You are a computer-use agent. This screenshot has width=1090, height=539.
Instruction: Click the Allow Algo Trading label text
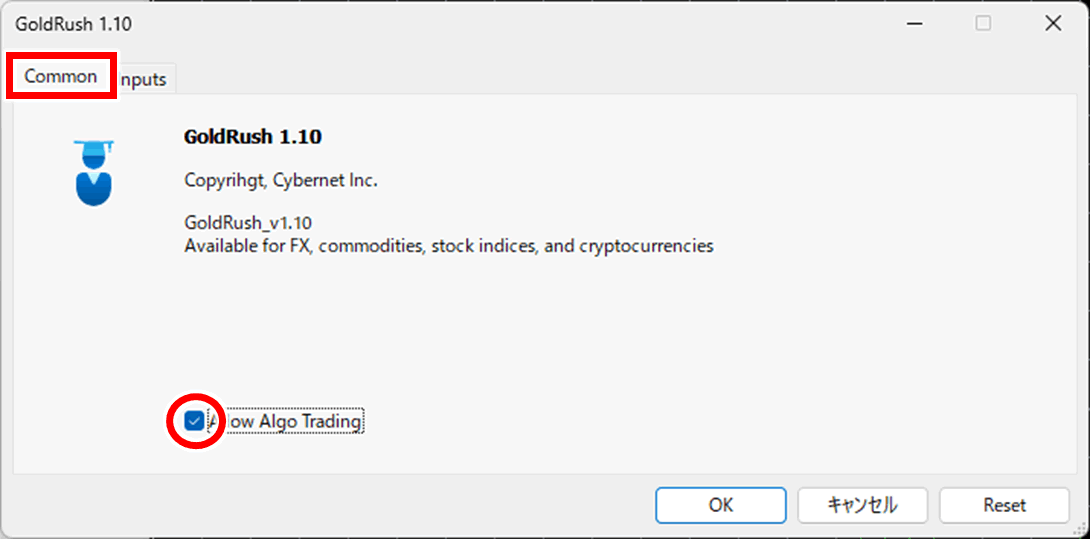point(285,421)
